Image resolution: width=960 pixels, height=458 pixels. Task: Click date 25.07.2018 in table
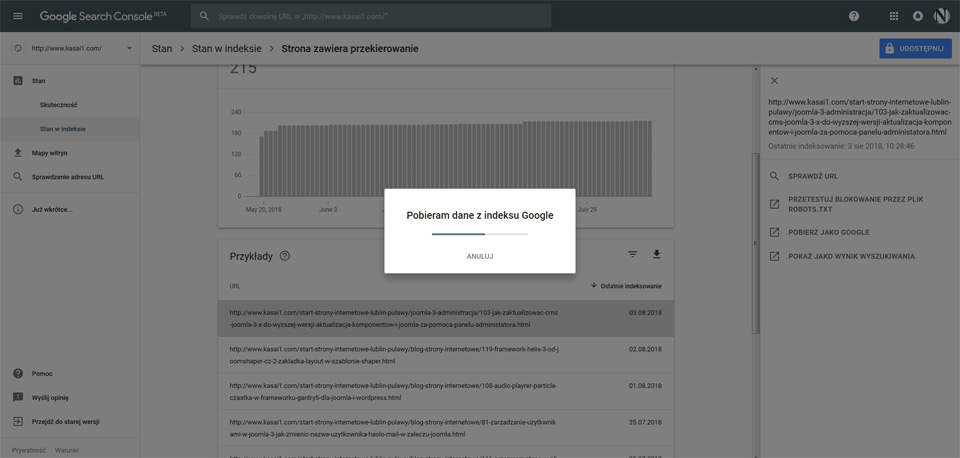coord(645,423)
